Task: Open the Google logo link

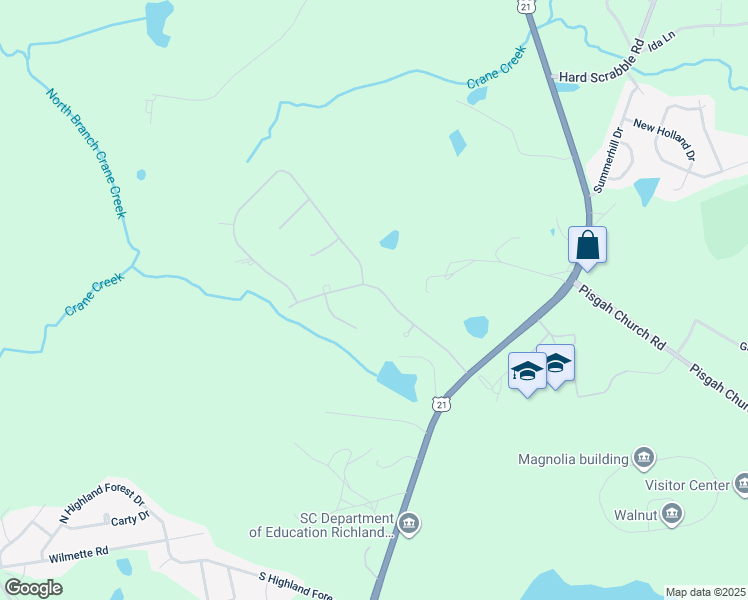Action: [x=33, y=588]
